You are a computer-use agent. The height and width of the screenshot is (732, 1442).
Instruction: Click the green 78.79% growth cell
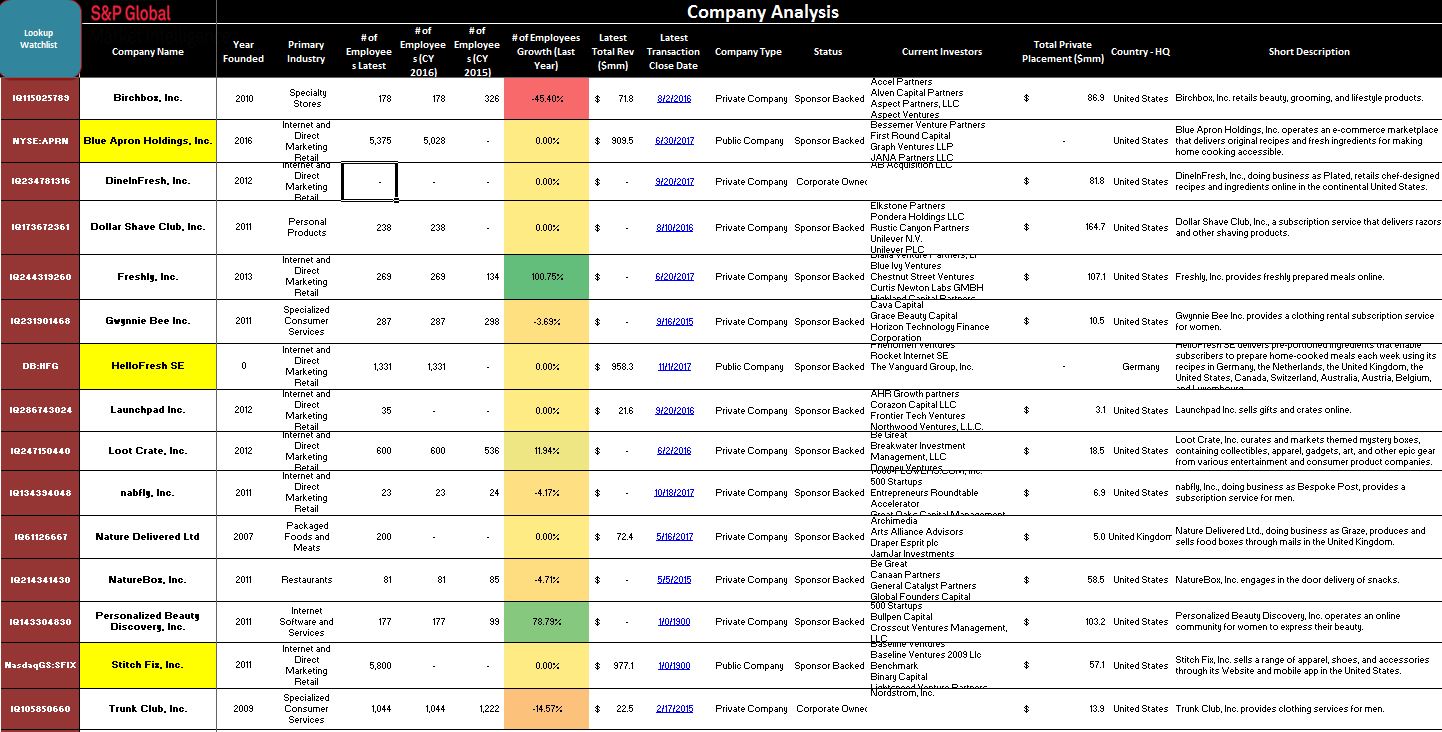pyautogui.click(x=547, y=622)
